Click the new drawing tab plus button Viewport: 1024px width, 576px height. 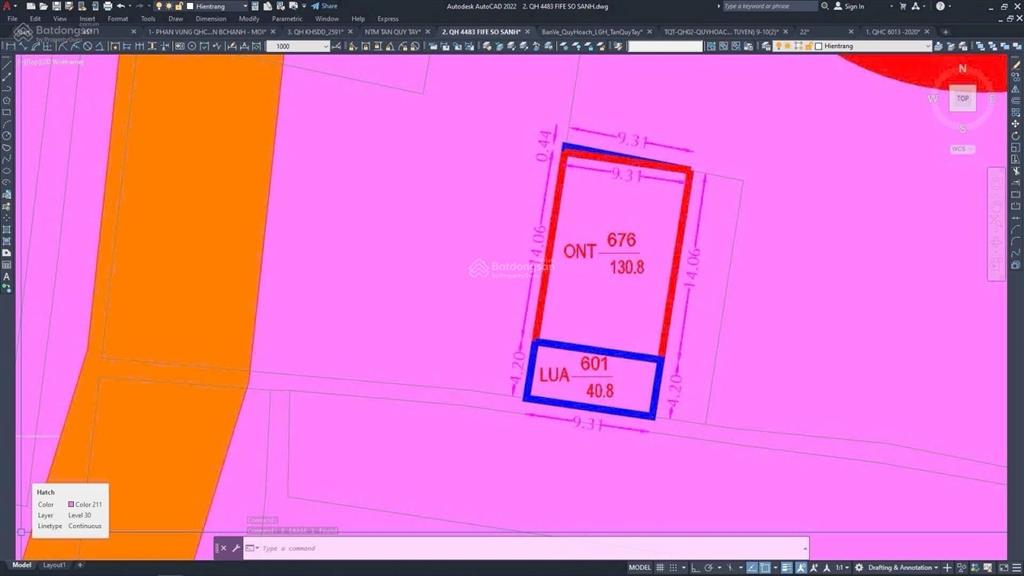click(x=945, y=31)
